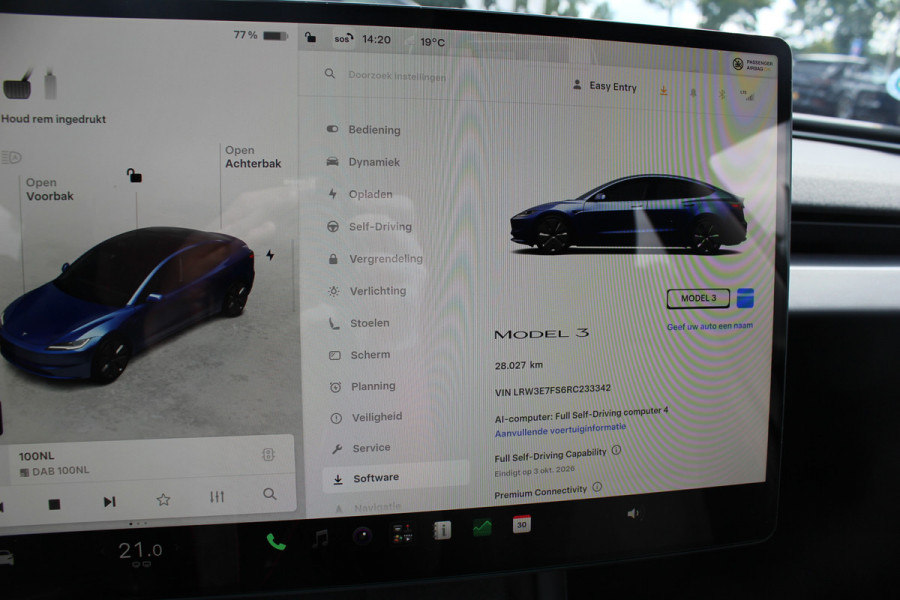Tap the unlock padlock above the car
Image resolution: width=900 pixels, height=600 pixels.
[134, 175]
